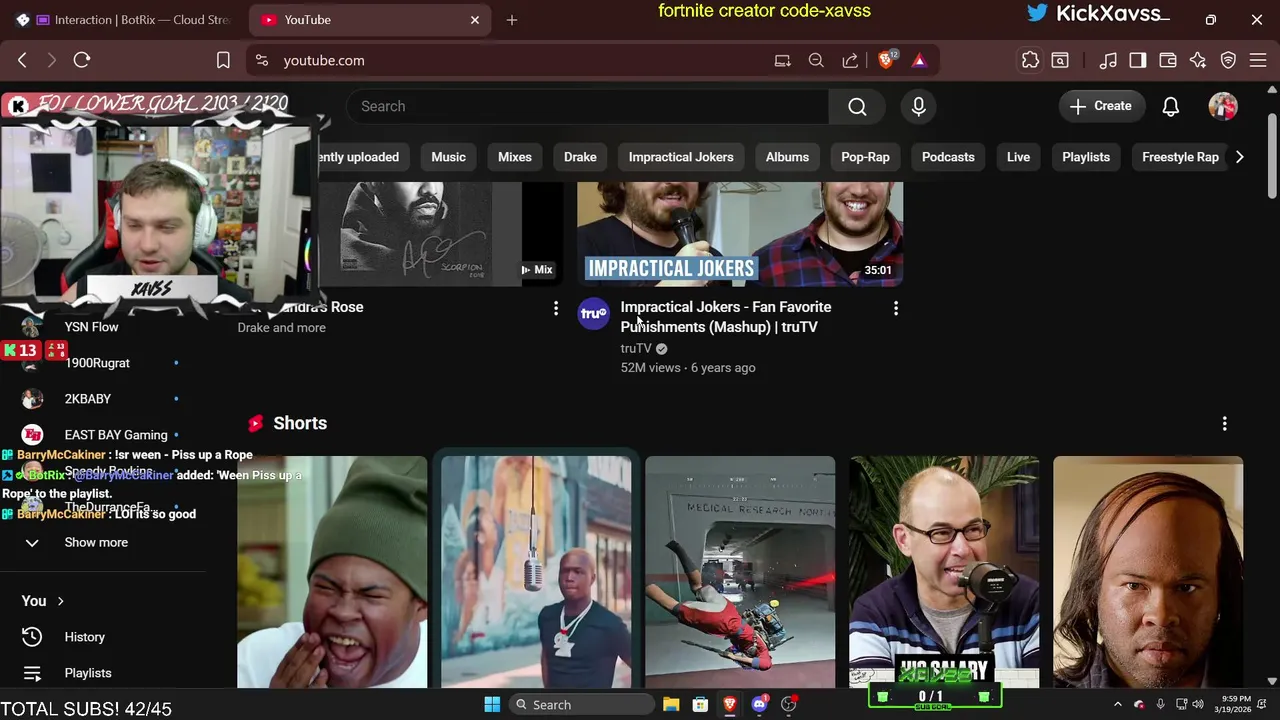This screenshot has width=1280, height=720.
Task: Open the Brave VPN shield icon
Action: [x=1228, y=60]
